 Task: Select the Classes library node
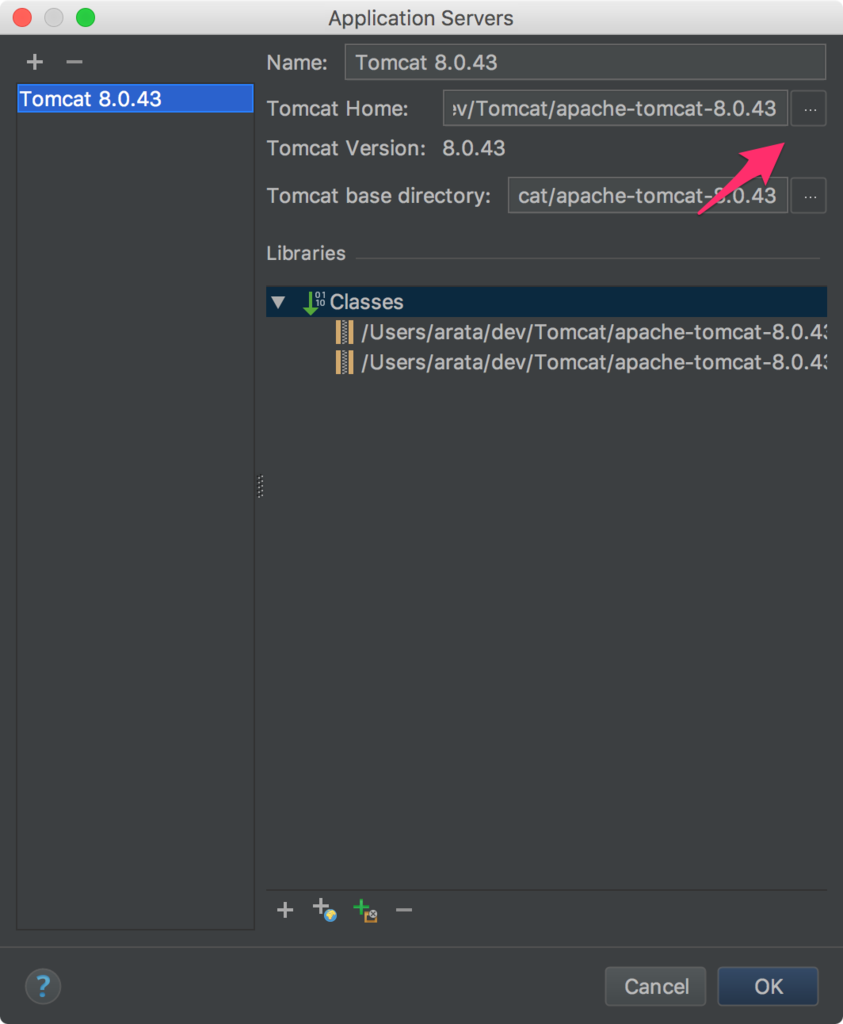point(547,302)
